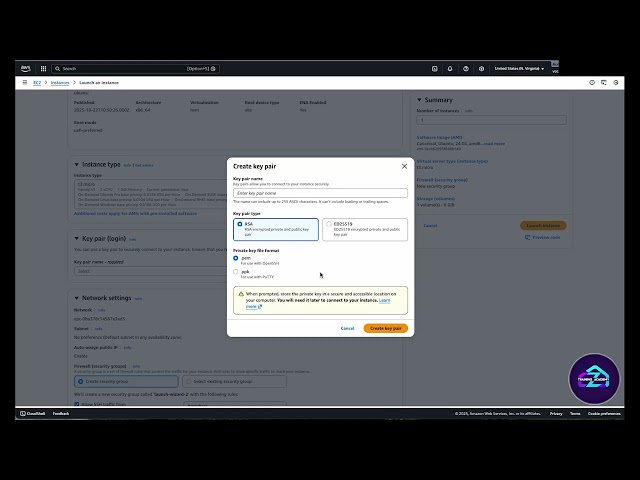Select the ED25519 key pair type

click(x=365, y=229)
